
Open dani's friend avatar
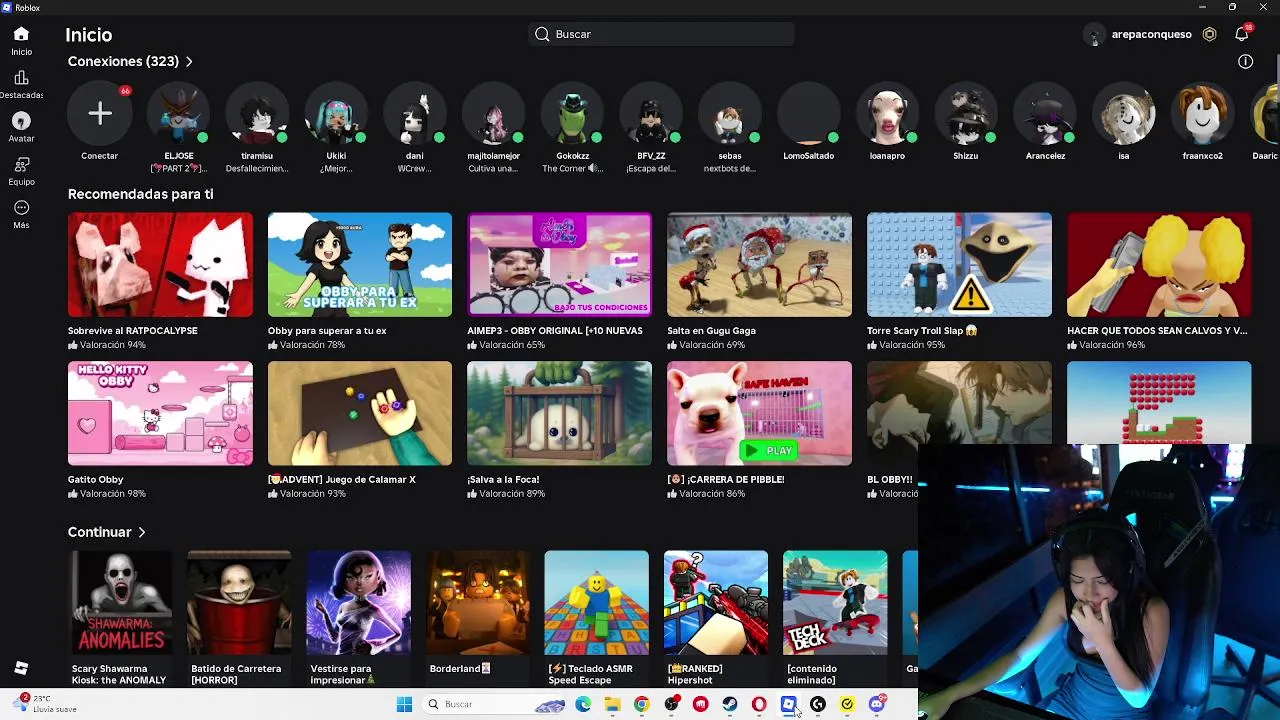415,114
